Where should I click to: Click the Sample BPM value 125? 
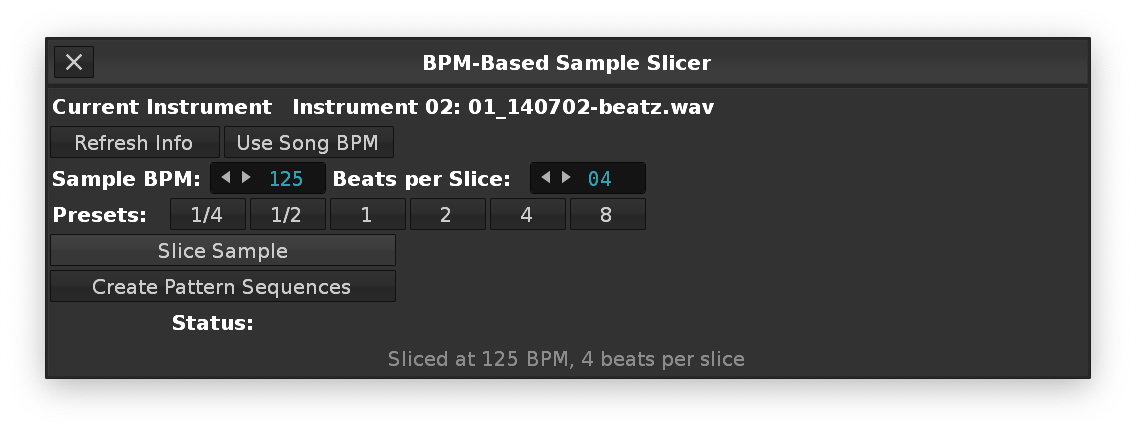click(286, 179)
